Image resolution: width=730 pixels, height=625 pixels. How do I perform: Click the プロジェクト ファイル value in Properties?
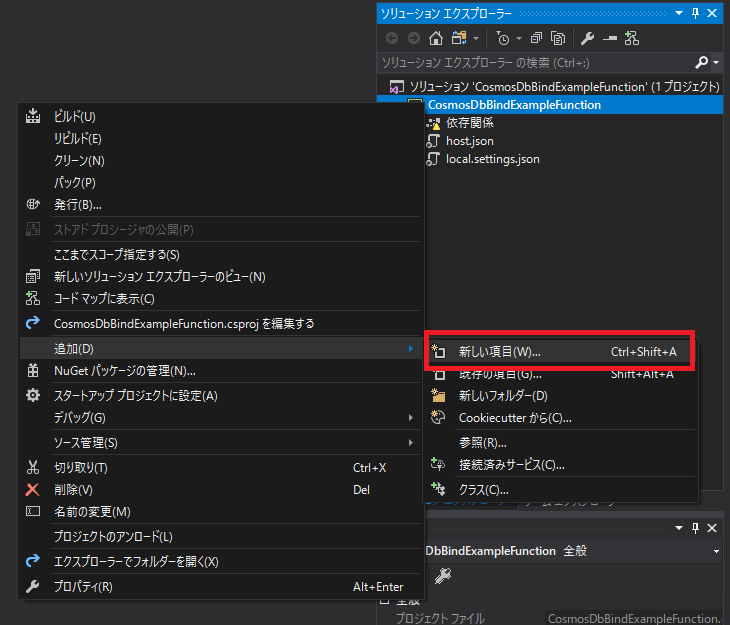[636, 618]
